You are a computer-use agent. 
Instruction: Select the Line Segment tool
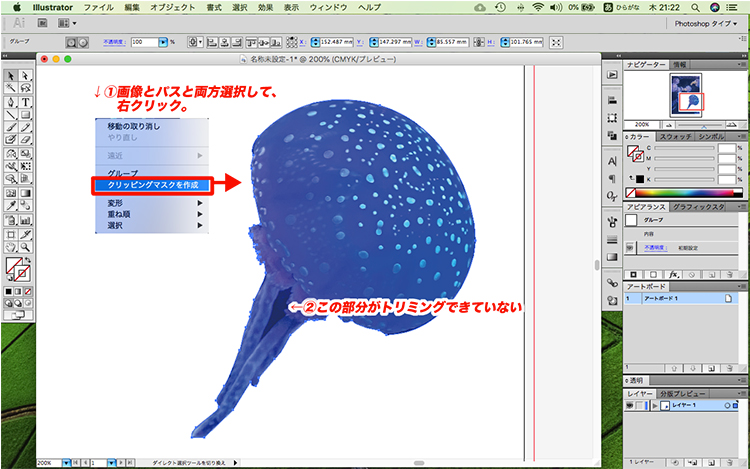[10, 115]
